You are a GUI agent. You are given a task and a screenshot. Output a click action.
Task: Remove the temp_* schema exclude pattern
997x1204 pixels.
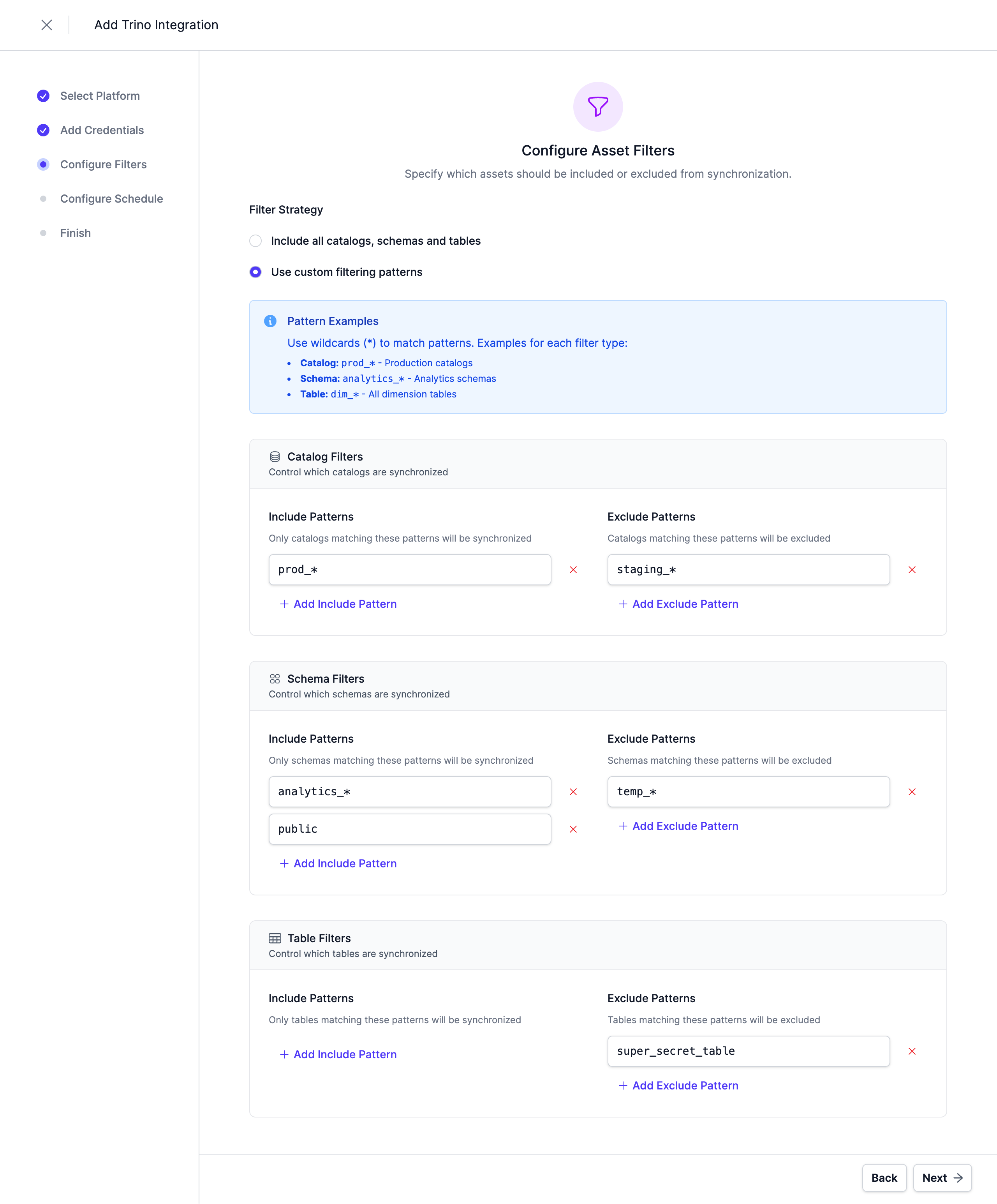pos(912,792)
